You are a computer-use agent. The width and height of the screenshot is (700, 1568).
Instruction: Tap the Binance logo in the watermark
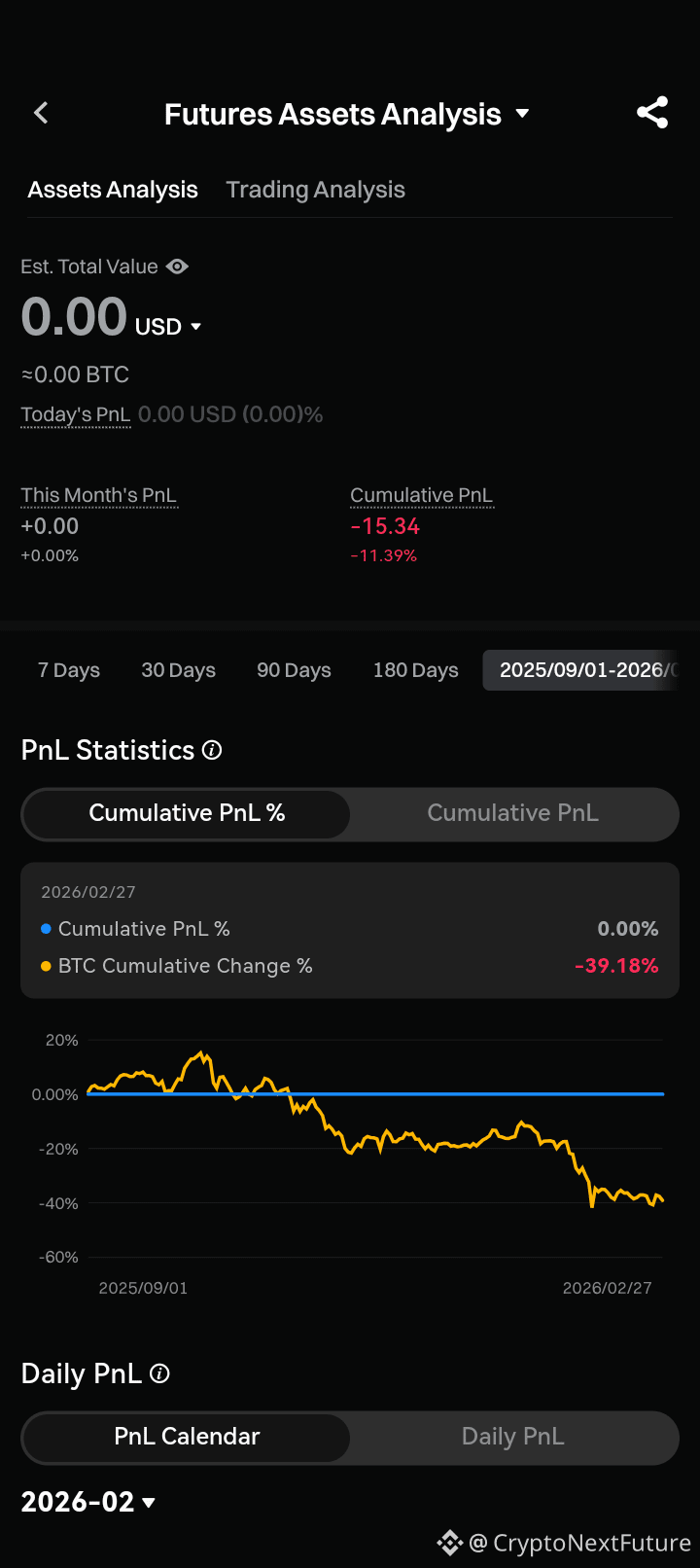tap(449, 1543)
